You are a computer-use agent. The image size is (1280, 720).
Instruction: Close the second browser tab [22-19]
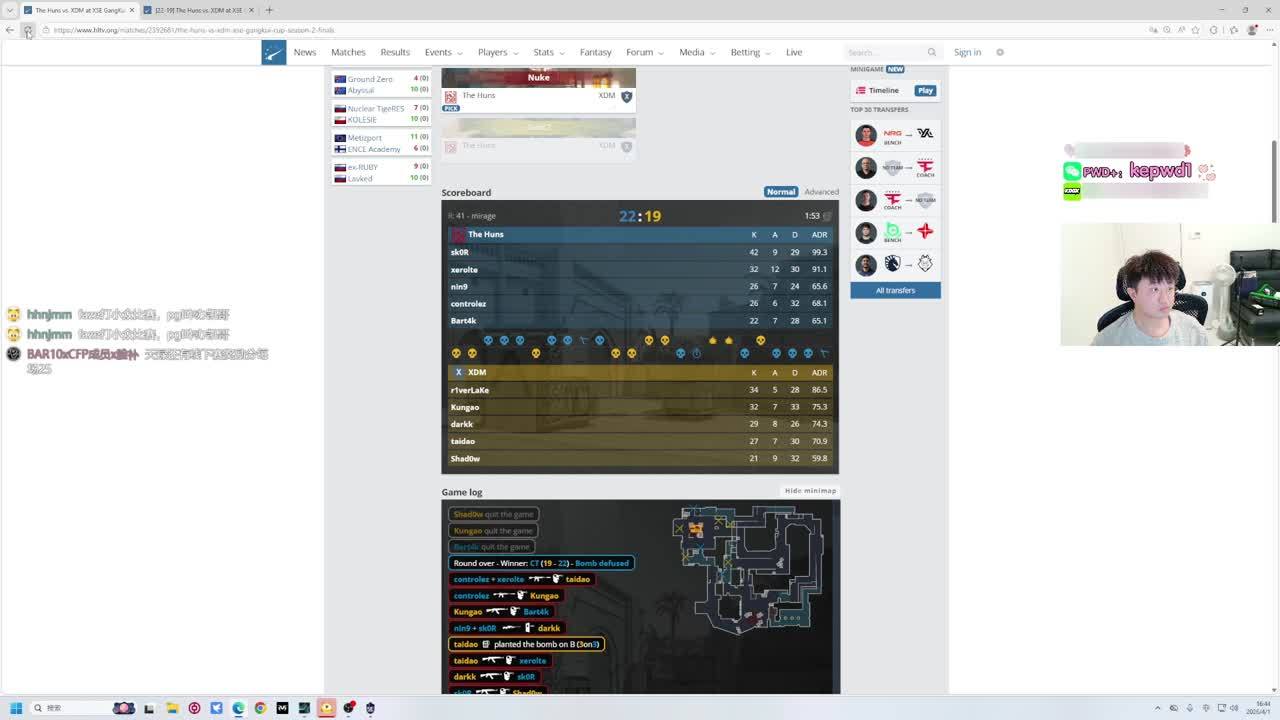(249, 10)
